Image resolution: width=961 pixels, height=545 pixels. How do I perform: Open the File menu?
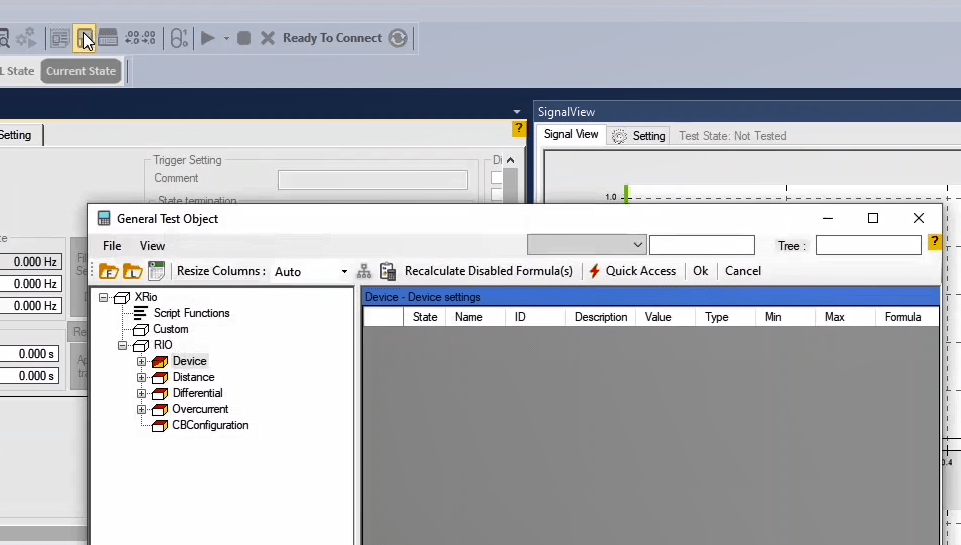(112, 246)
